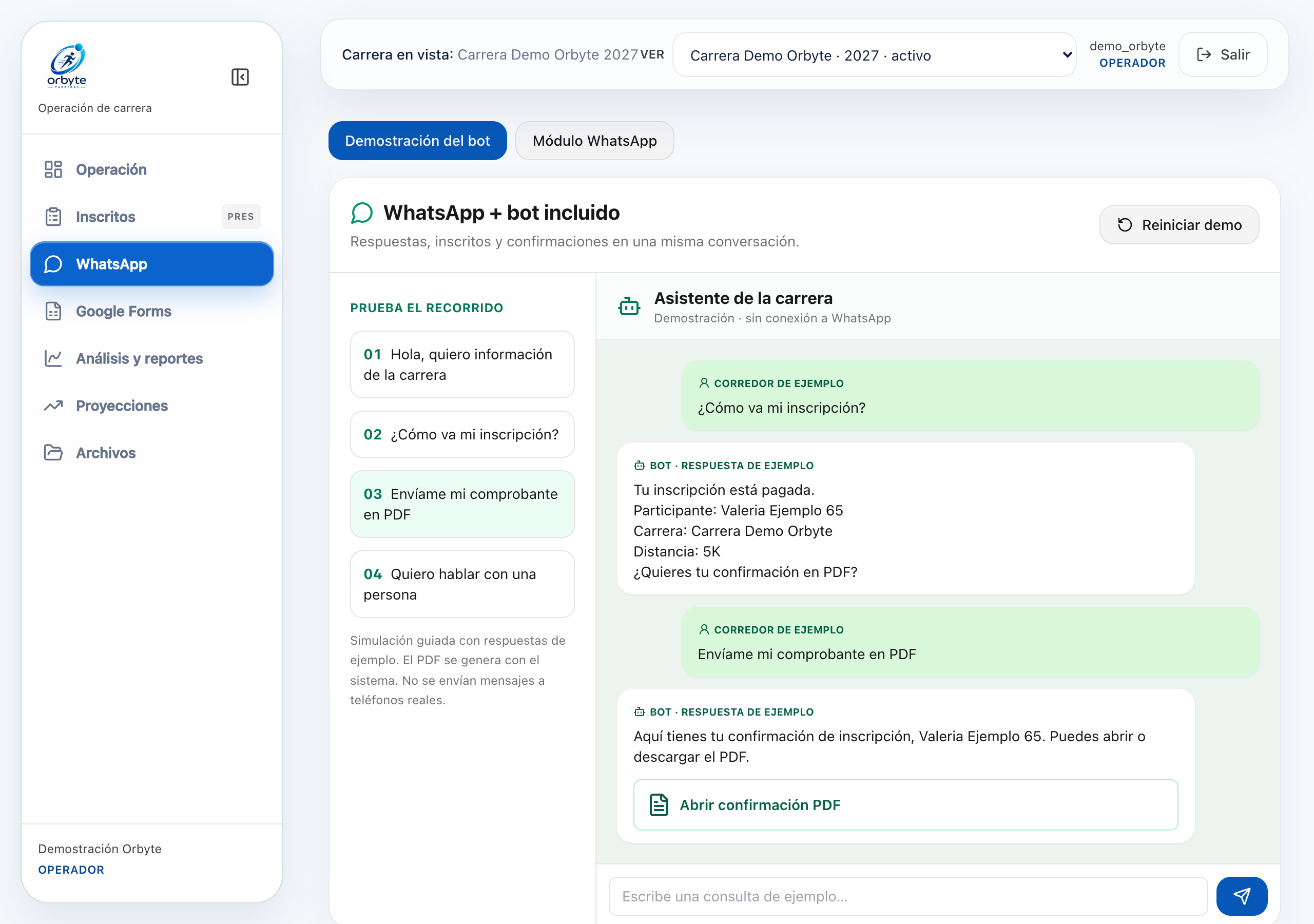Image resolution: width=1314 pixels, height=924 pixels.
Task: Click the user icon on first Corredor de ejemplo
Action: point(704,383)
